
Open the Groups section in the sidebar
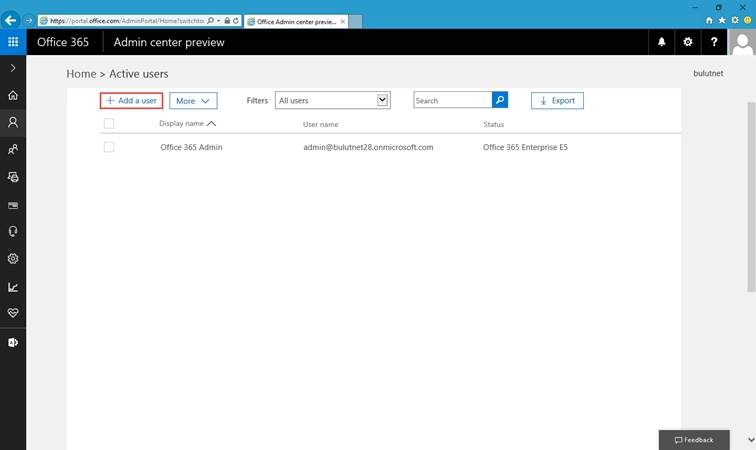[x=13, y=150]
